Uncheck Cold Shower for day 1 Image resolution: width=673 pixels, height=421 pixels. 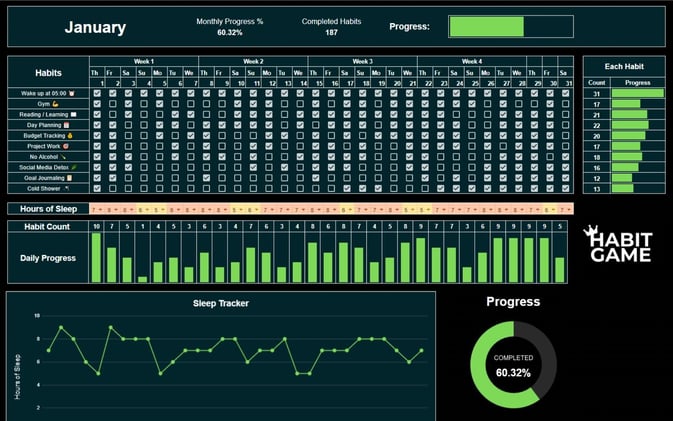[x=97, y=188]
